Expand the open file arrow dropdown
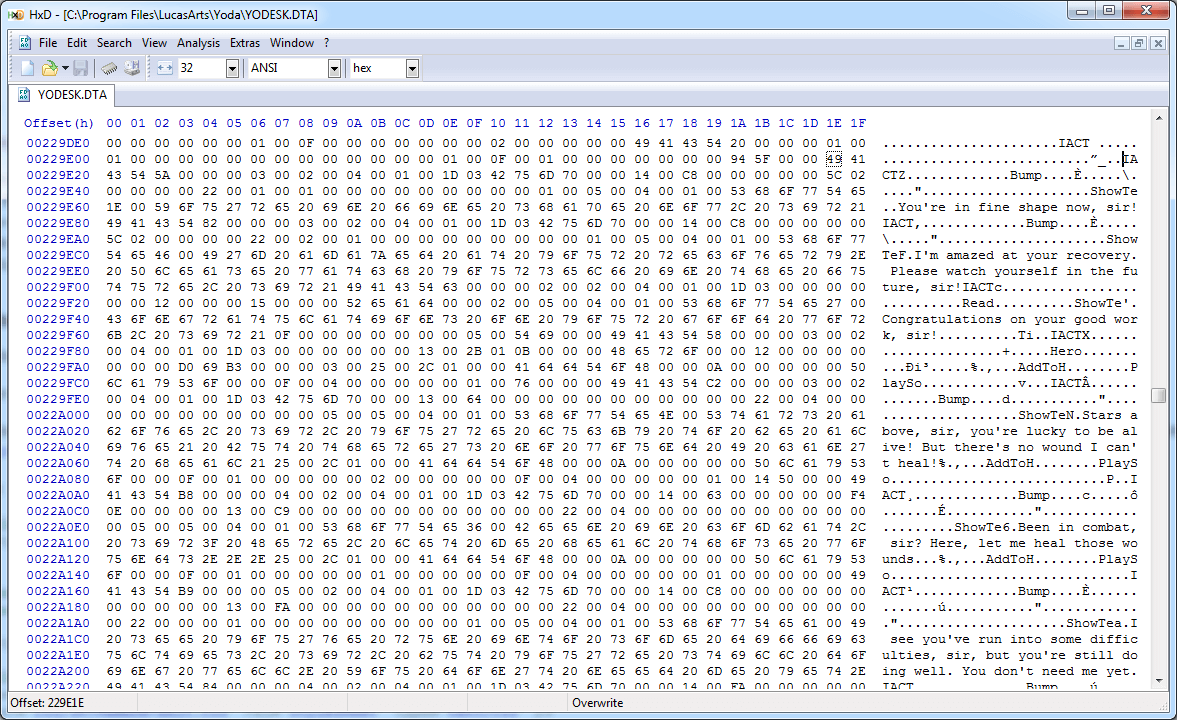 click(65, 68)
